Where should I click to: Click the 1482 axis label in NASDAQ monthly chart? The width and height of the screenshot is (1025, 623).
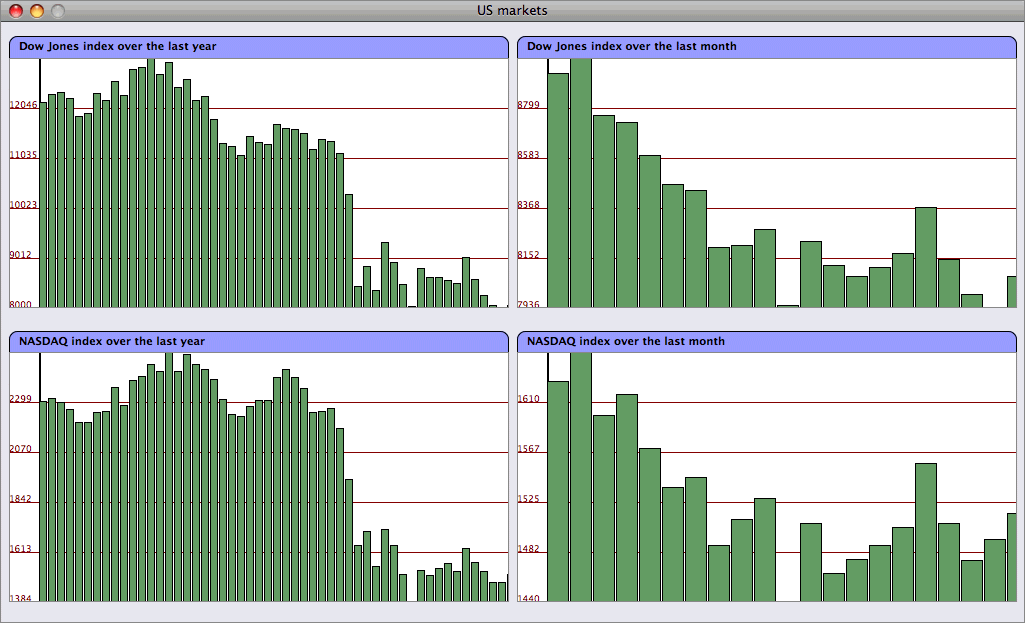tap(529, 549)
